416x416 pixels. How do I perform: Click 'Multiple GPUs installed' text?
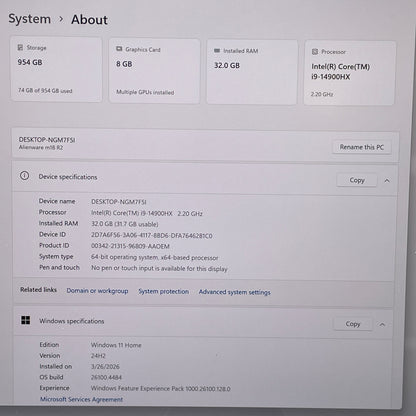(145, 92)
